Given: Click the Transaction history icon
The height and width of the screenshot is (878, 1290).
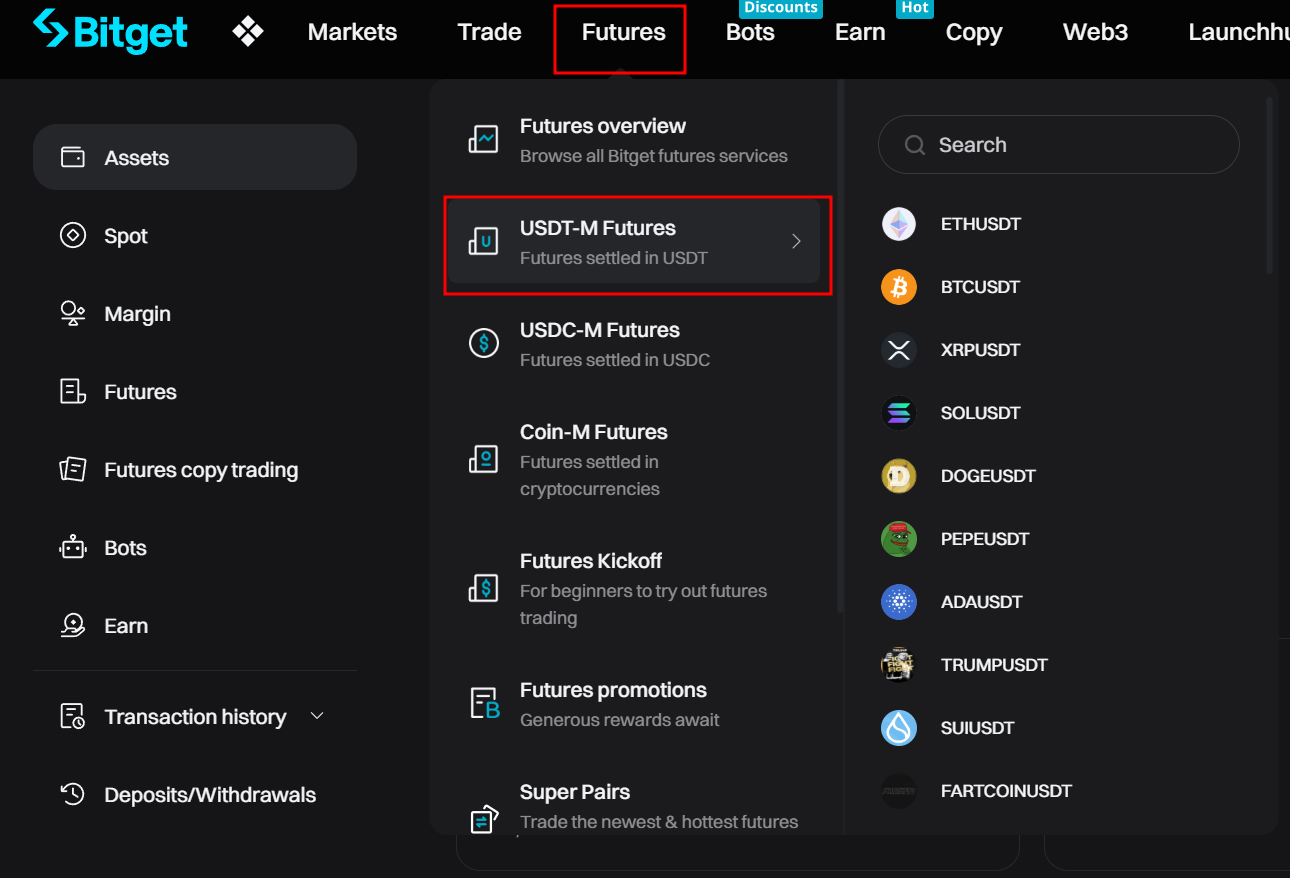Looking at the screenshot, I should pyautogui.click(x=73, y=716).
